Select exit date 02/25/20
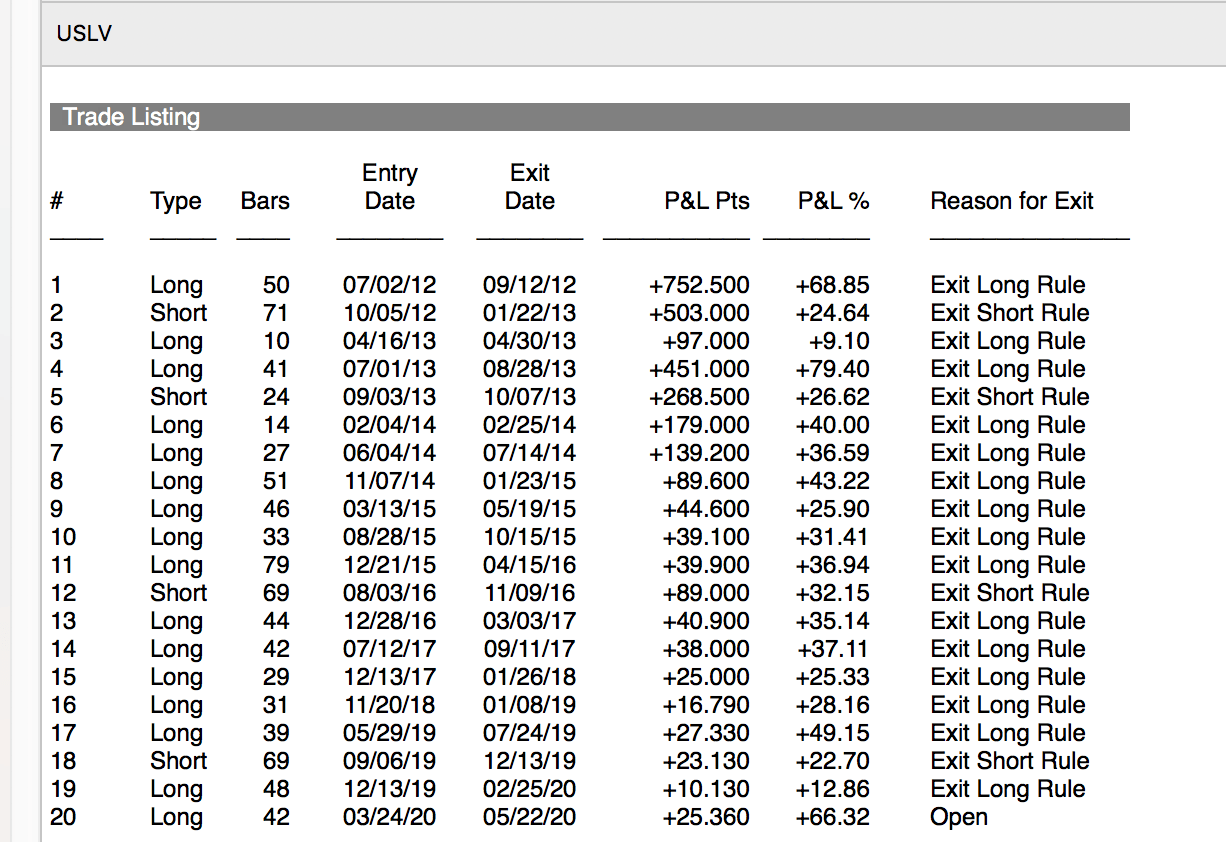 click(530, 789)
